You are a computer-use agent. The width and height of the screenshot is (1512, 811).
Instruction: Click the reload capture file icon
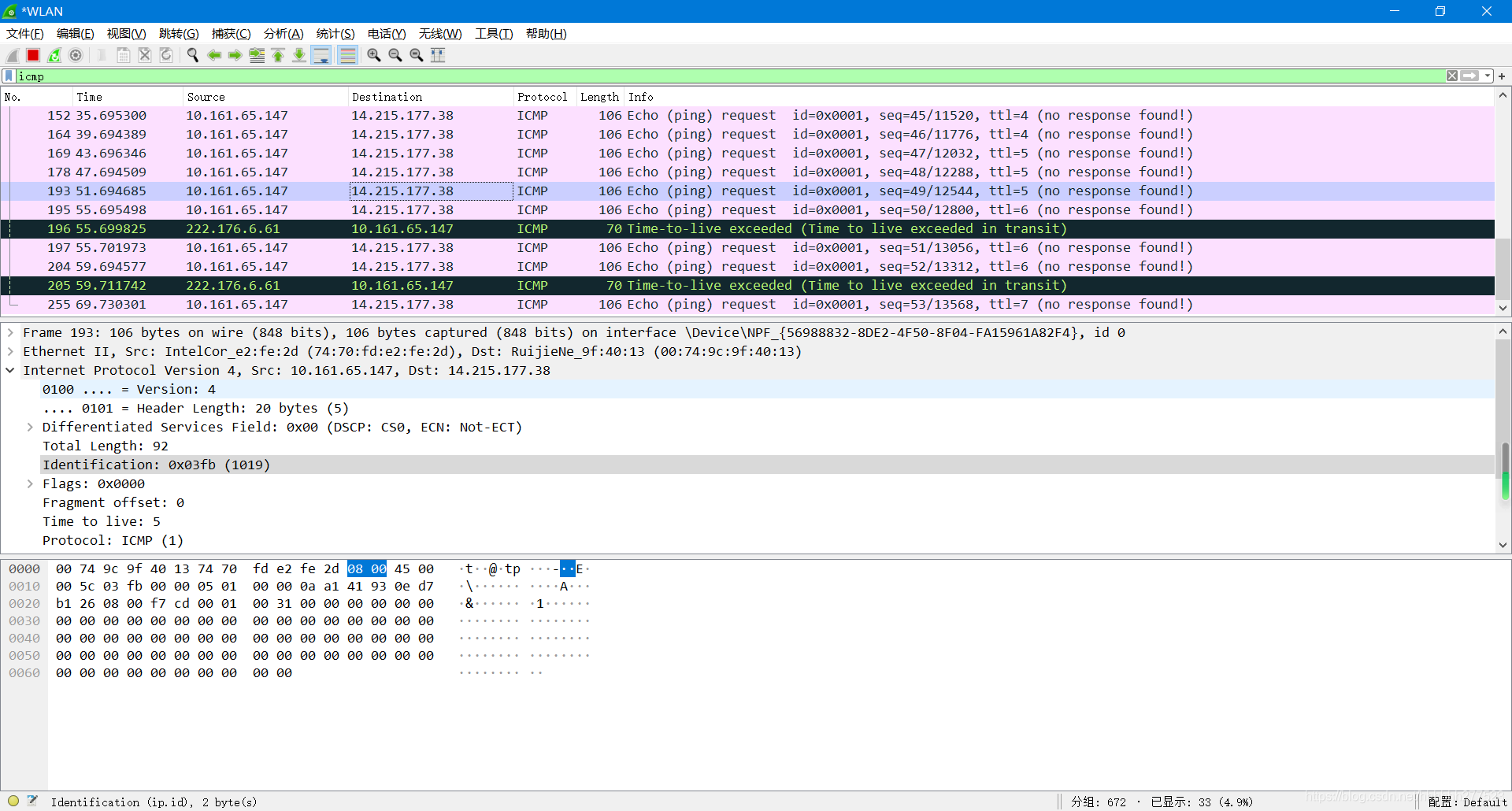165,55
